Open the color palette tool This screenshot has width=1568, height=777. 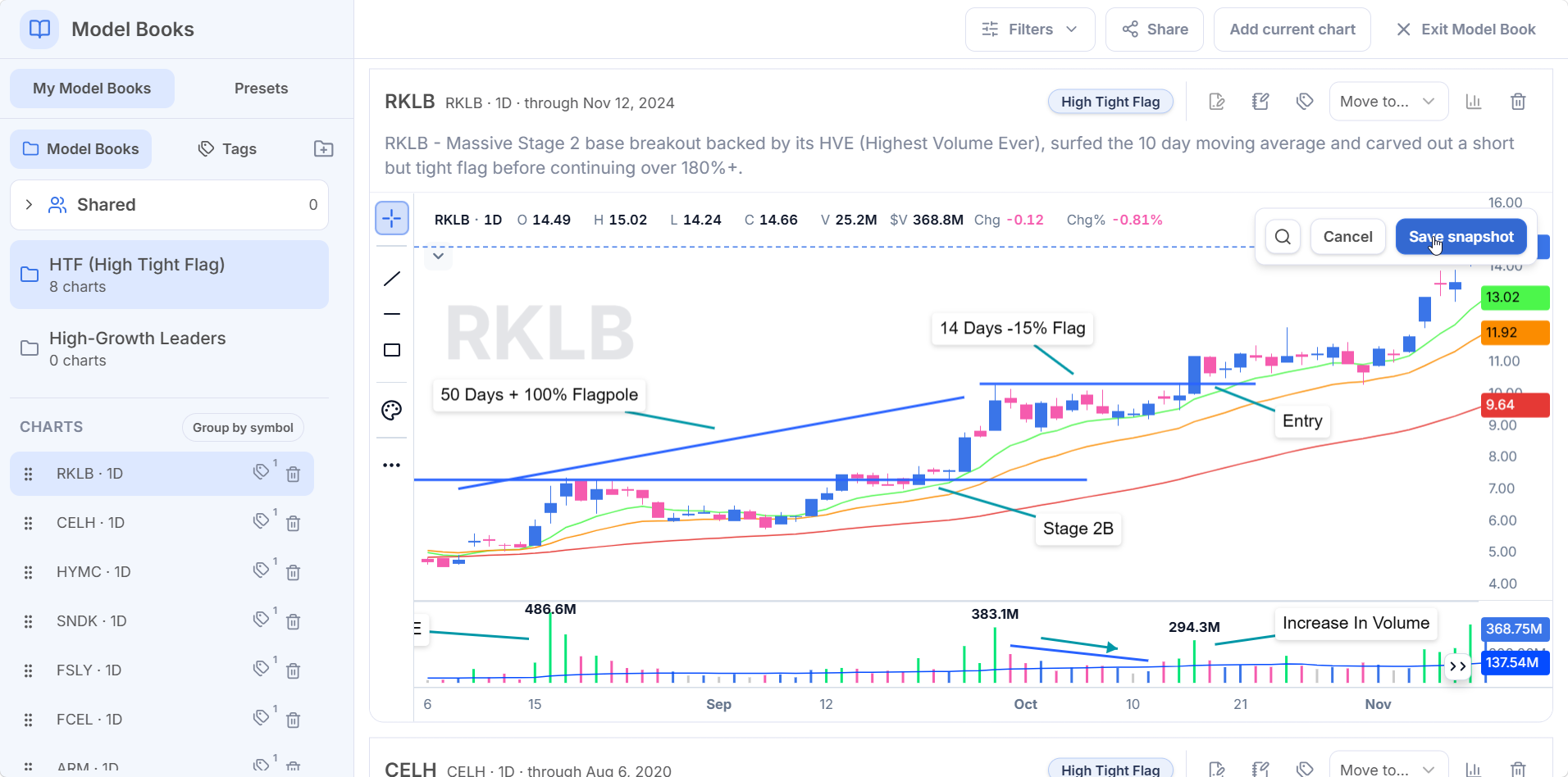click(x=392, y=411)
